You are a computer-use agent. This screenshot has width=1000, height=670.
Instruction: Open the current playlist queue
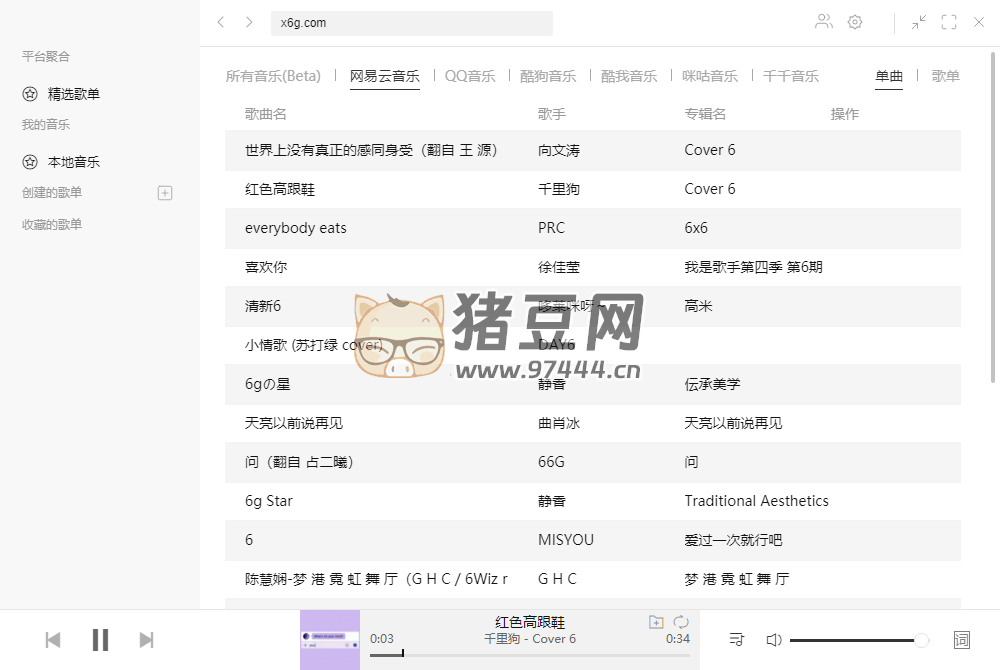pyautogui.click(x=737, y=639)
